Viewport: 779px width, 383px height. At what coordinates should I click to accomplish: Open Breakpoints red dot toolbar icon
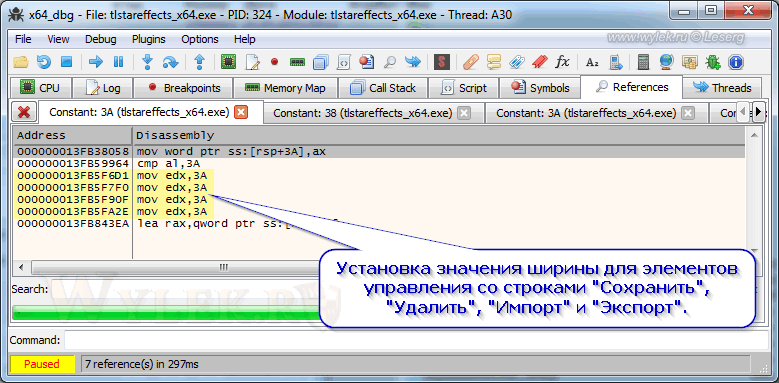click(x=274, y=62)
